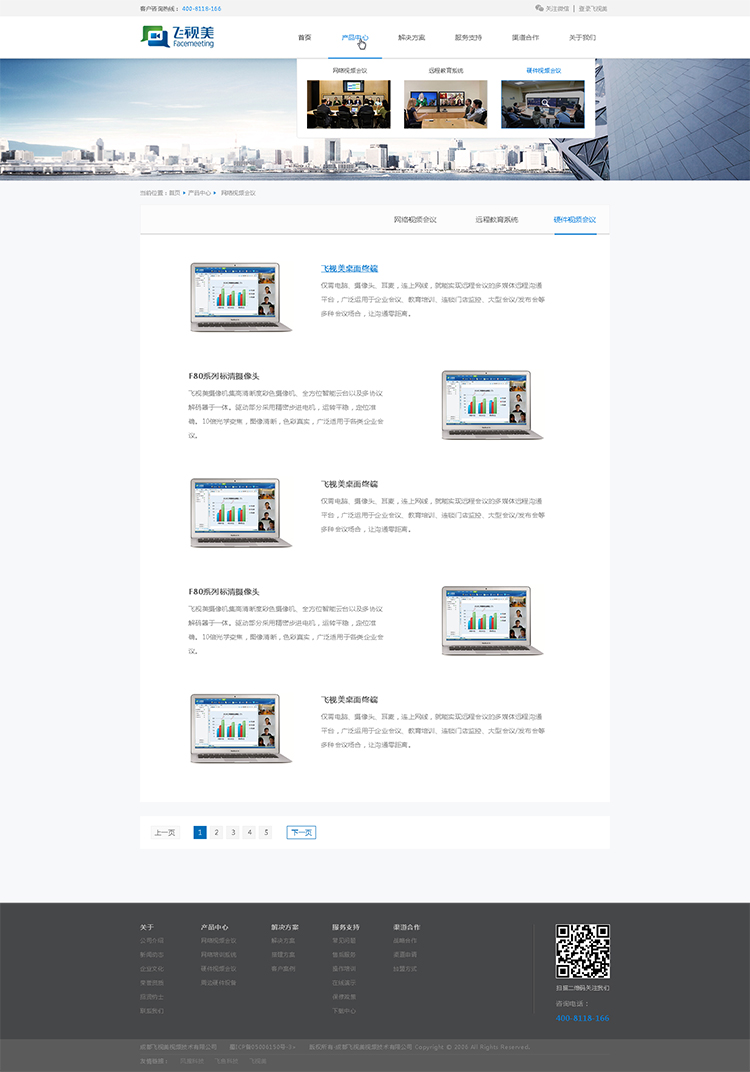
Task: Click 下载中心 in the footer
Action: click(344, 1011)
